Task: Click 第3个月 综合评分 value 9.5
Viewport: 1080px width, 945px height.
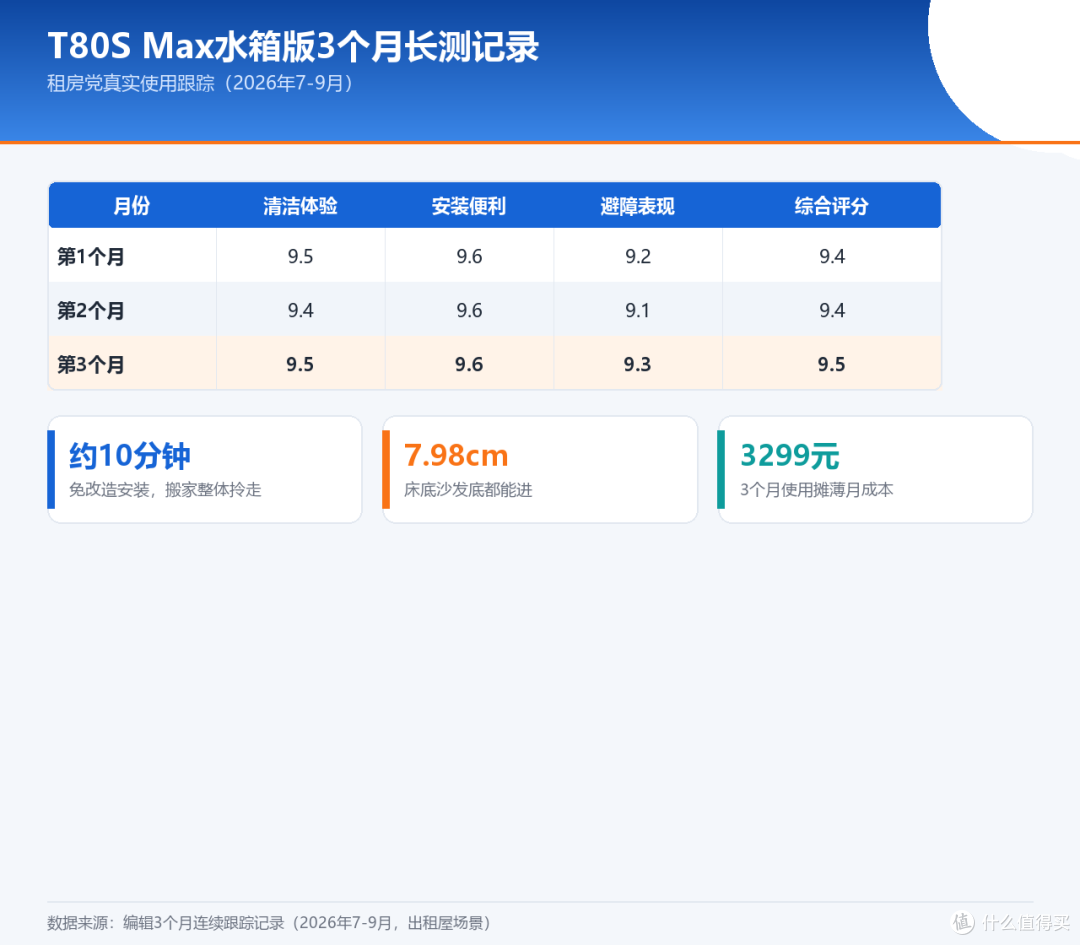Action: (831, 364)
